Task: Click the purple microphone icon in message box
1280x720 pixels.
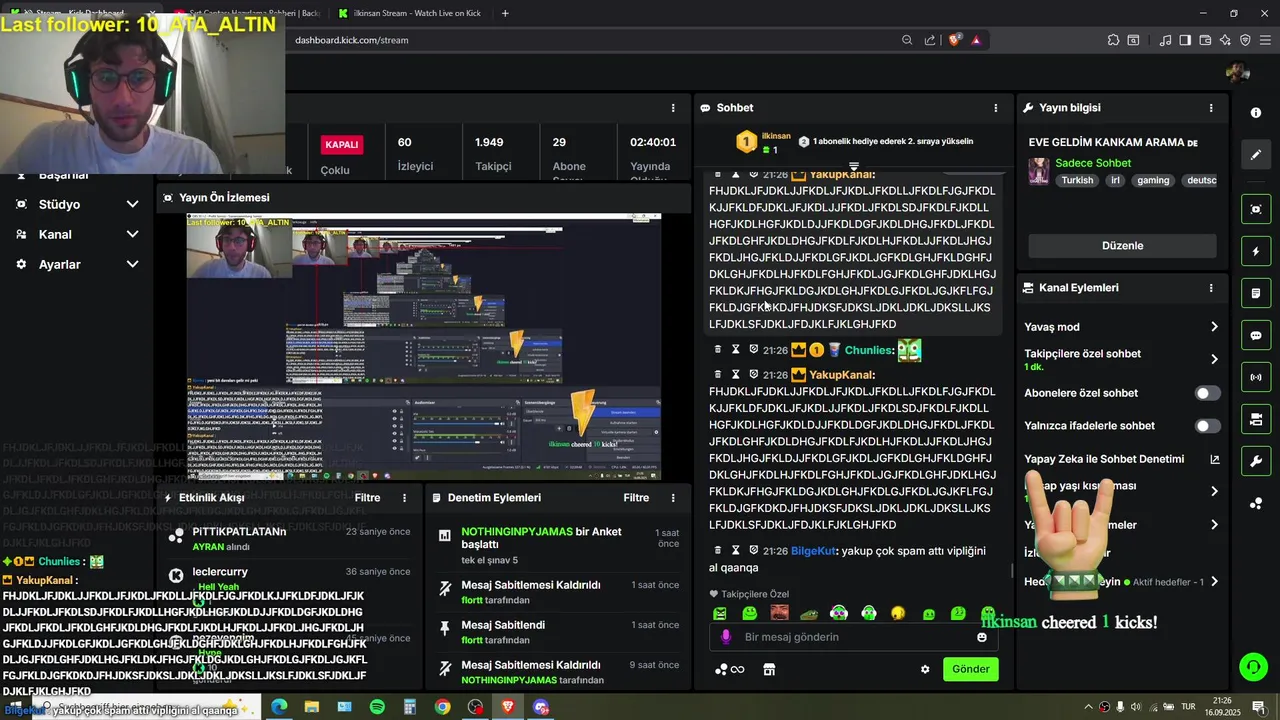Action: point(726,637)
